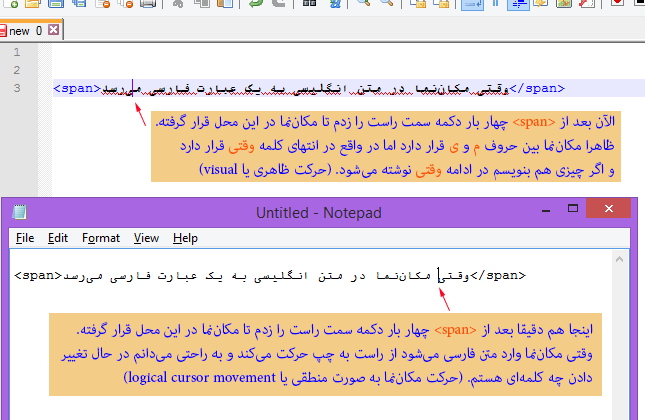The height and width of the screenshot is (420, 645).
Task: Click the Open file folder icon
Action: point(33,3)
